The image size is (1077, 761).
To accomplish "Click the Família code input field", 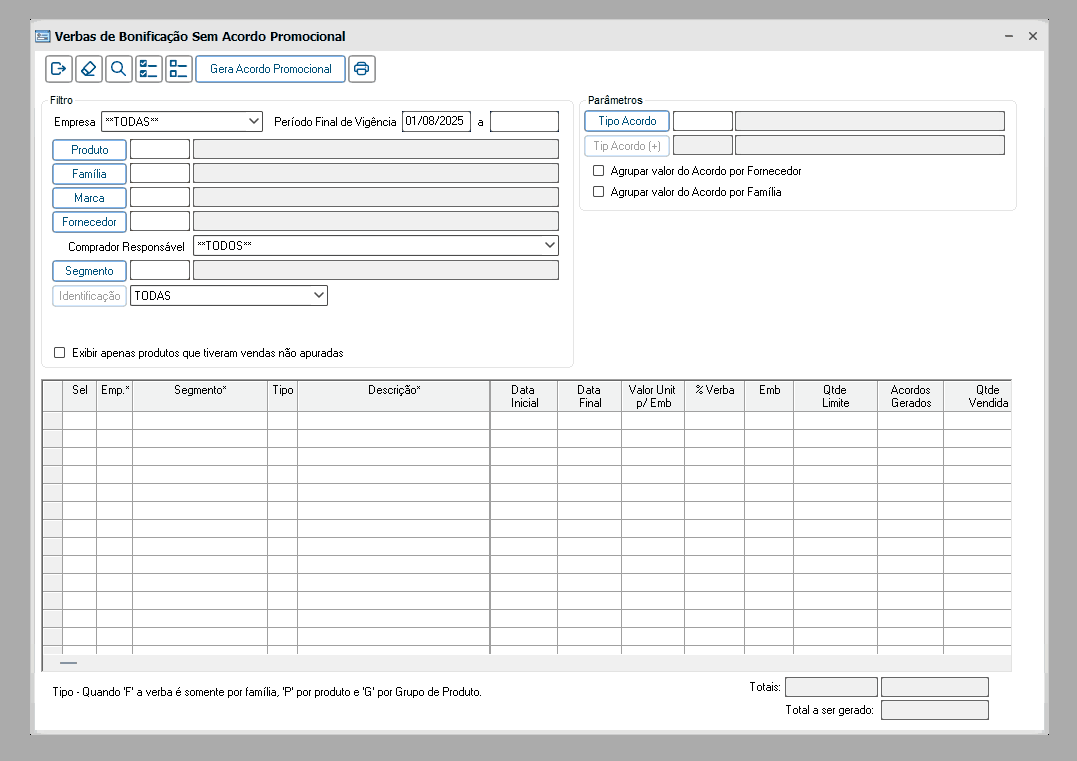I will pyautogui.click(x=160, y=173).
